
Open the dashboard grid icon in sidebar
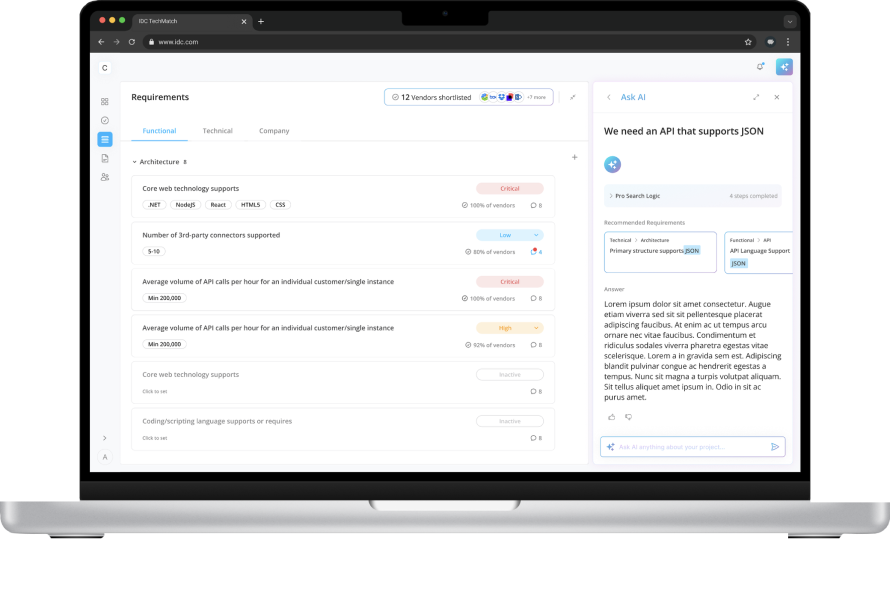coord(105,101)
